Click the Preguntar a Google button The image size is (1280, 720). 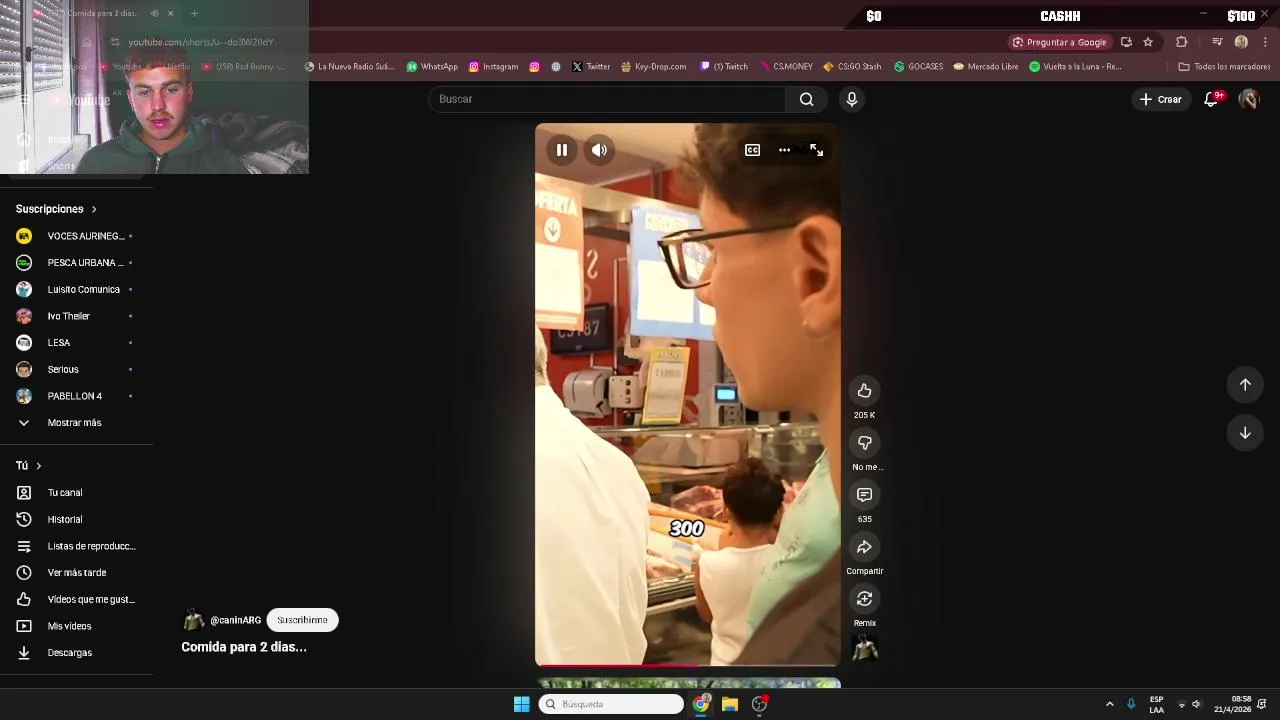[1059, 42]
